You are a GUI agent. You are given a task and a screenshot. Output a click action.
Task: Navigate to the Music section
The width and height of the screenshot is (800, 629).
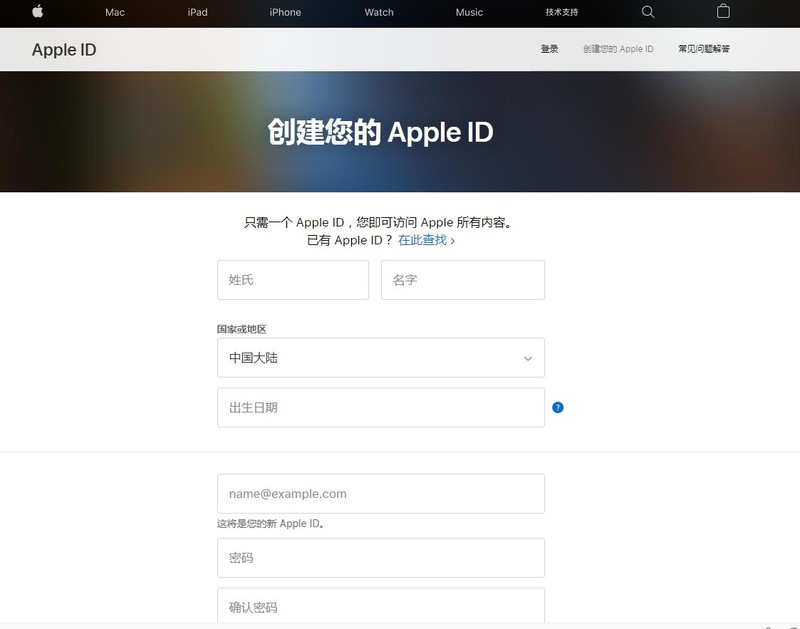[469, 12]
